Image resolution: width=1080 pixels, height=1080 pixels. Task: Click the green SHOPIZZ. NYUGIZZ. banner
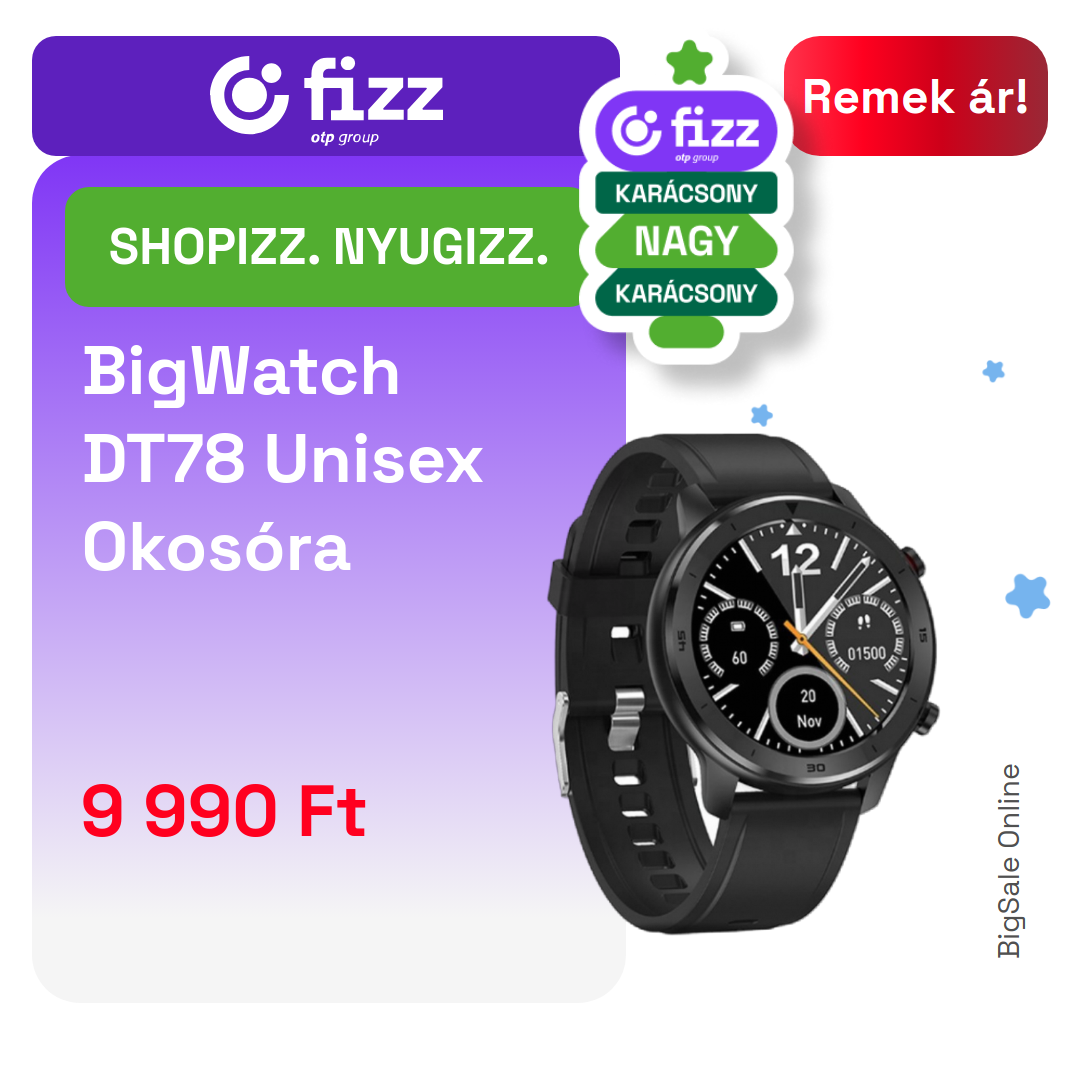point(327,247)
